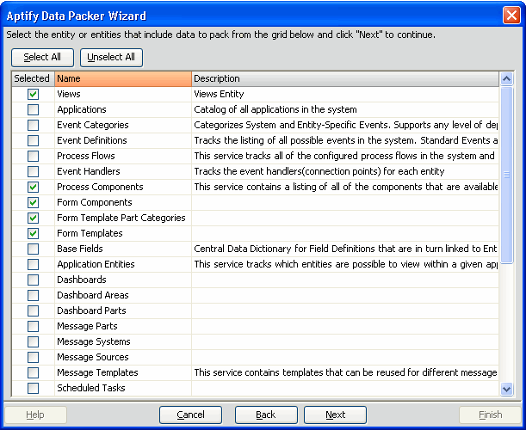Uncheck the Views entity checkbox

pyautogui.click(x=33, y=94)
